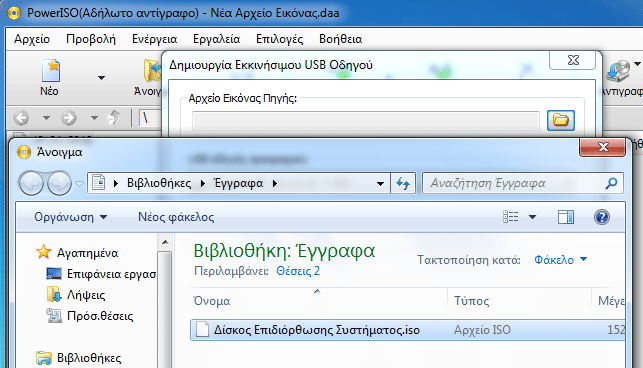The width and height of the screenshot is (643, 368).
Task: Click the PowerISO path field showing backslash
Action: click(150, 118)
